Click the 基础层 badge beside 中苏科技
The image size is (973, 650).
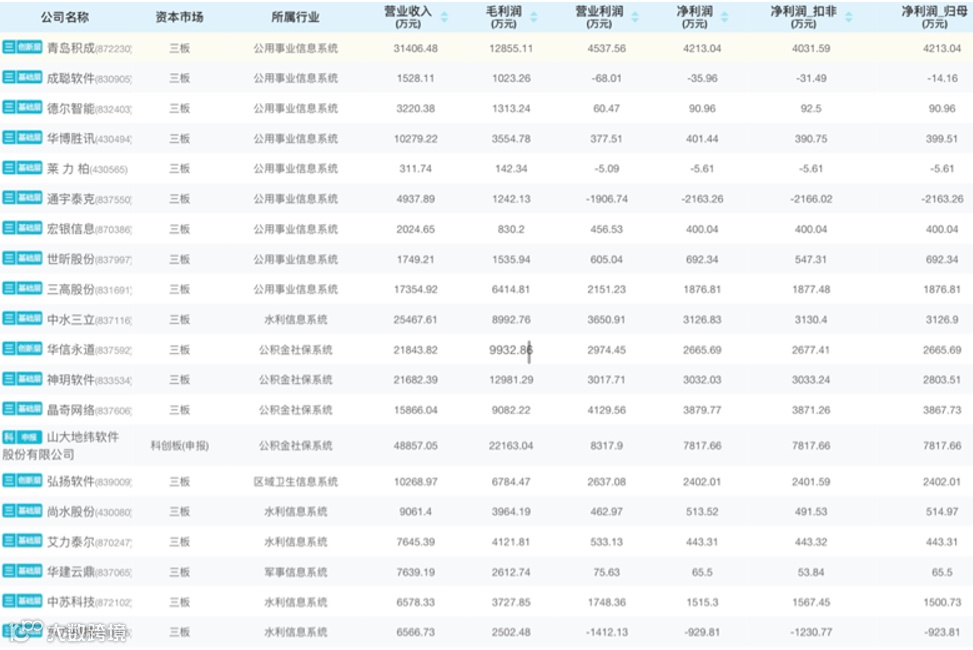click(x=29, y=600)
